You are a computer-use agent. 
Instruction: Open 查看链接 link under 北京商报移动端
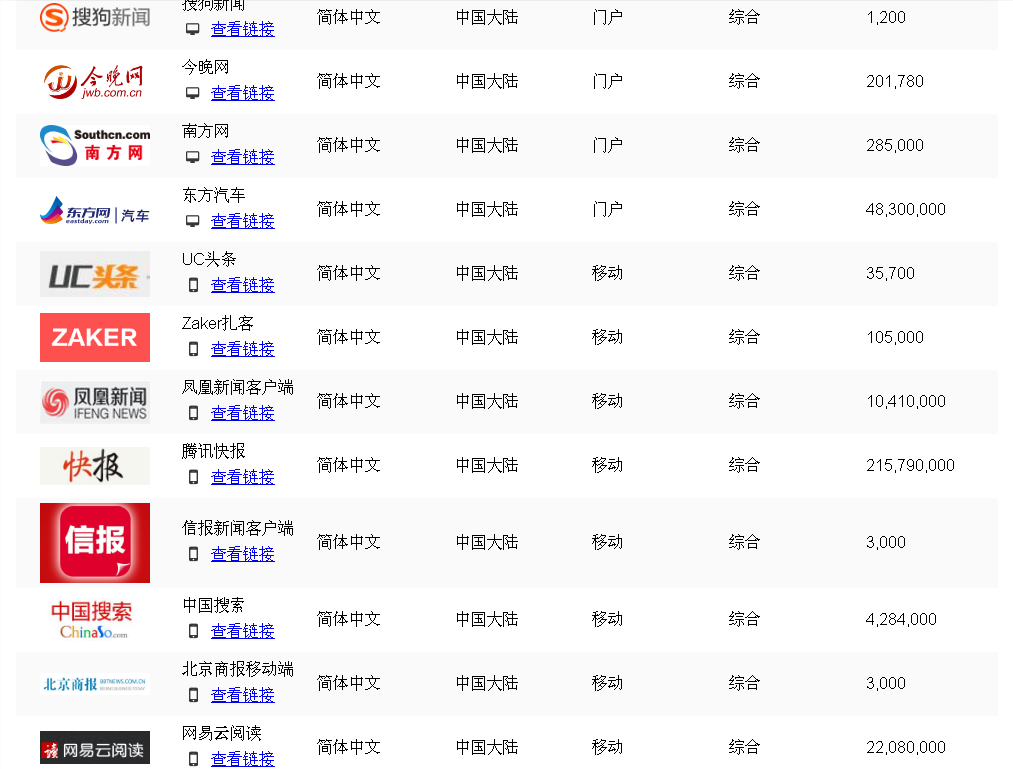click(x=243, y=695)
